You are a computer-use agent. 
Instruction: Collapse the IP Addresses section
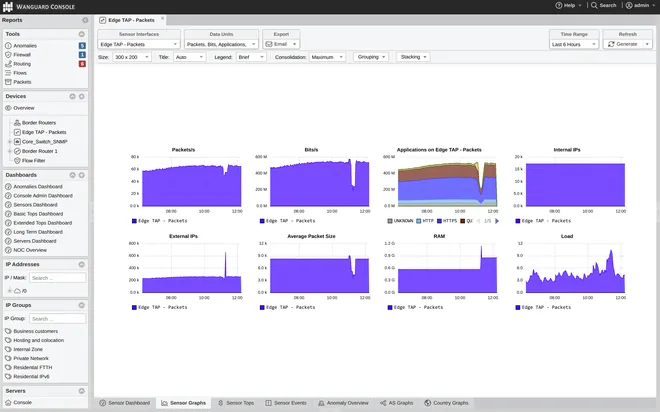pos(82,265)
